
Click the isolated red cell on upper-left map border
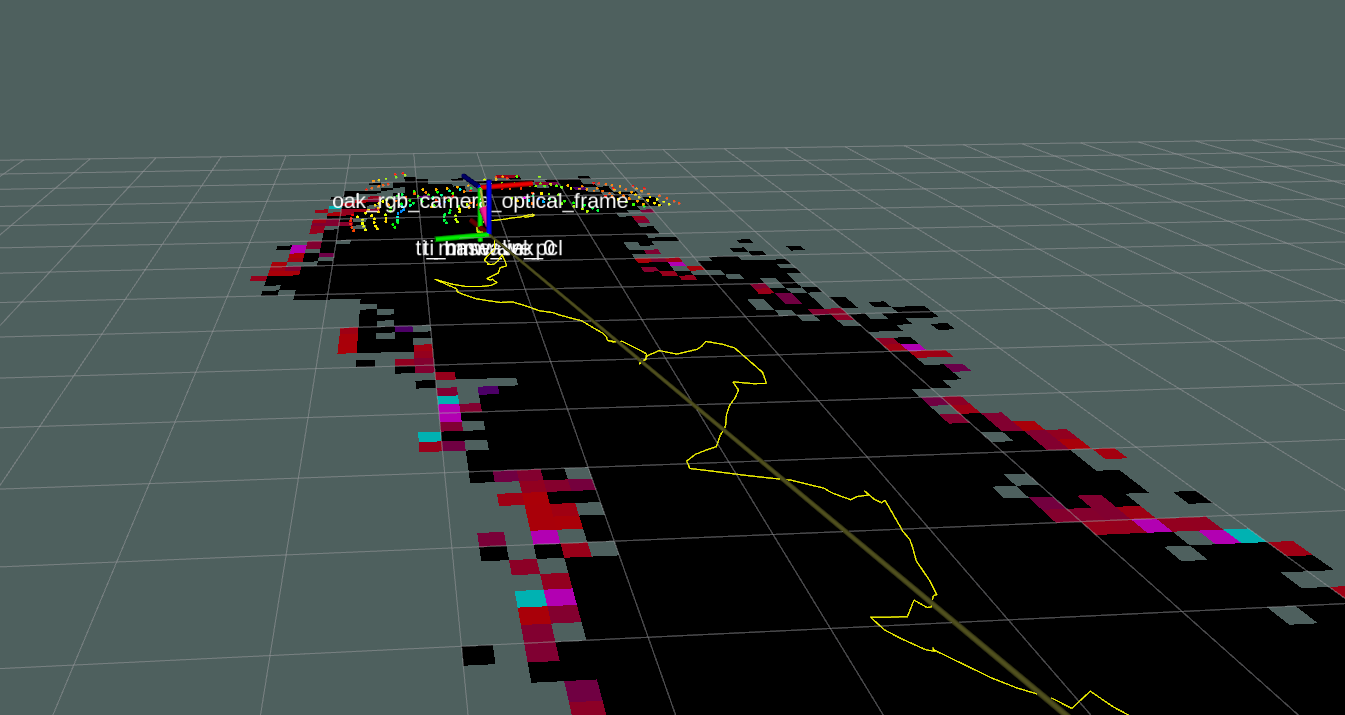point(347,340)
